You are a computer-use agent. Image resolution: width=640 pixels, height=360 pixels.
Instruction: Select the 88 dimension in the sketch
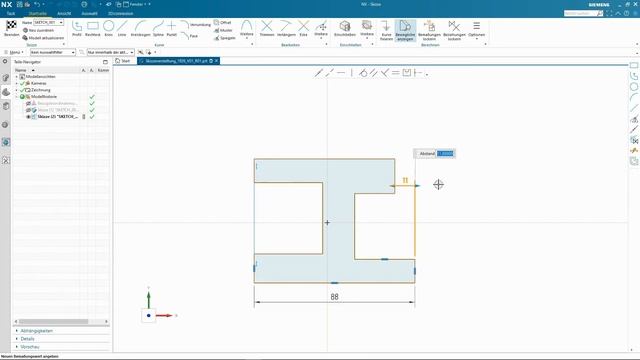334,297
